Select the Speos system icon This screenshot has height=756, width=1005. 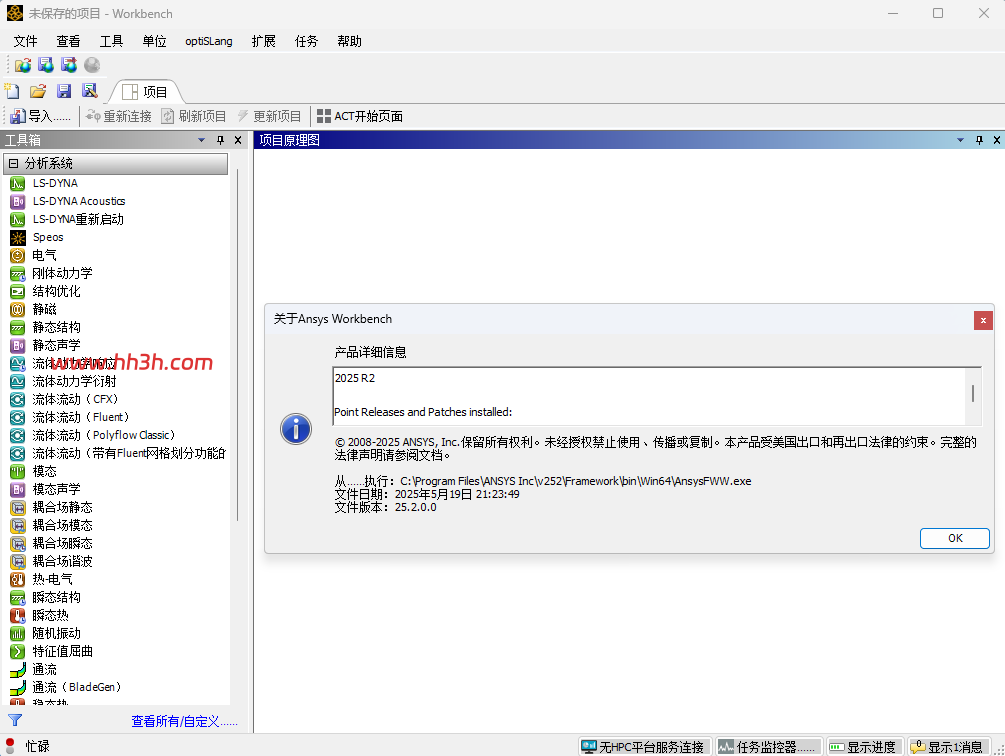click(18, 237)
